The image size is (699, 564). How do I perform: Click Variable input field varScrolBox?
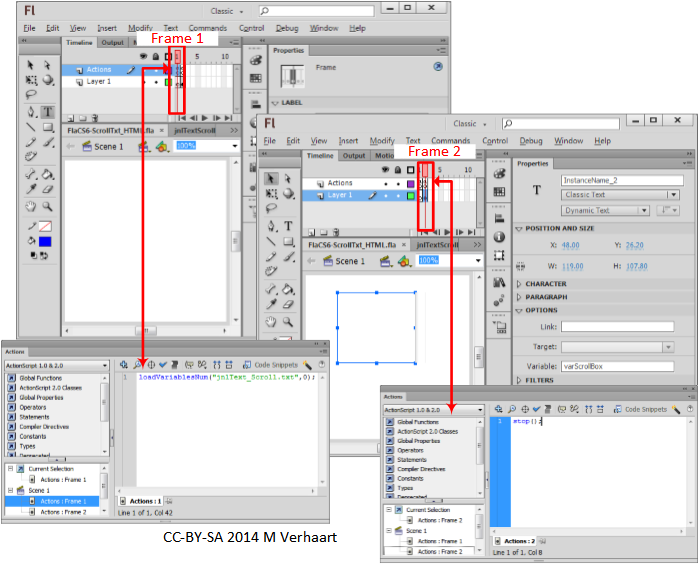coord(617,366)
